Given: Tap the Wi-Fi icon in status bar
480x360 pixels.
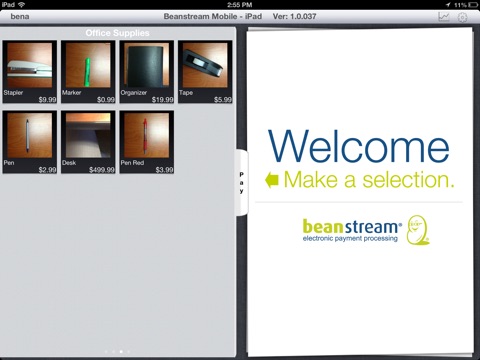Looking at the screenshot, I should click(22, 4).
